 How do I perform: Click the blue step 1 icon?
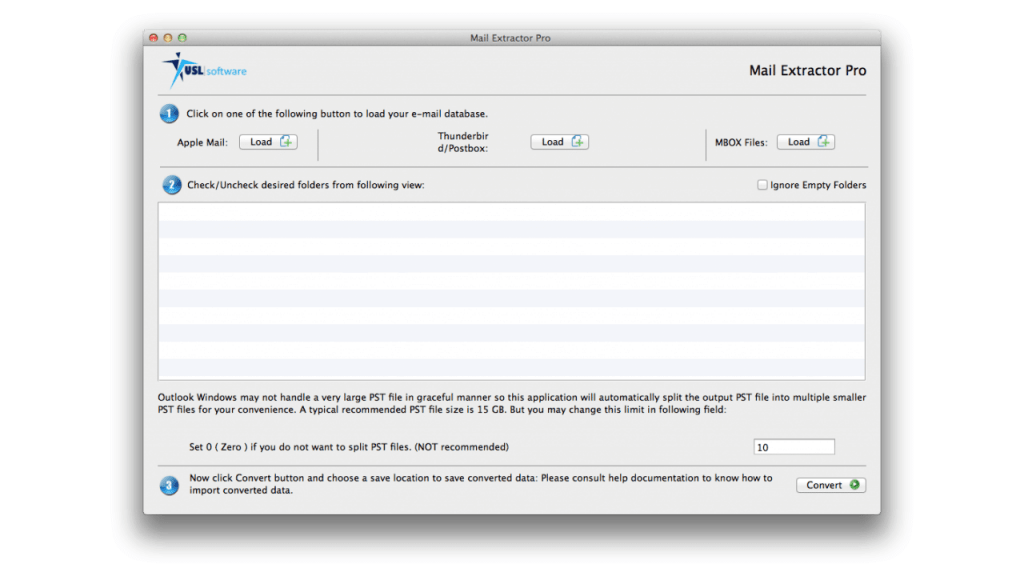pyautogui.click(x=170, y=114)
